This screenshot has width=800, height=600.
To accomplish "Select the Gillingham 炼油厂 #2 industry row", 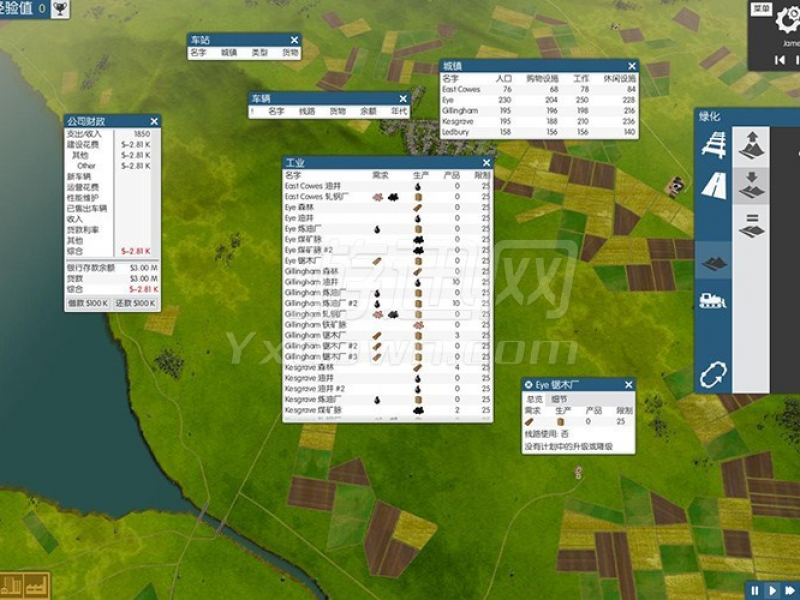I will pyautogui.click(x=388, y=304).
